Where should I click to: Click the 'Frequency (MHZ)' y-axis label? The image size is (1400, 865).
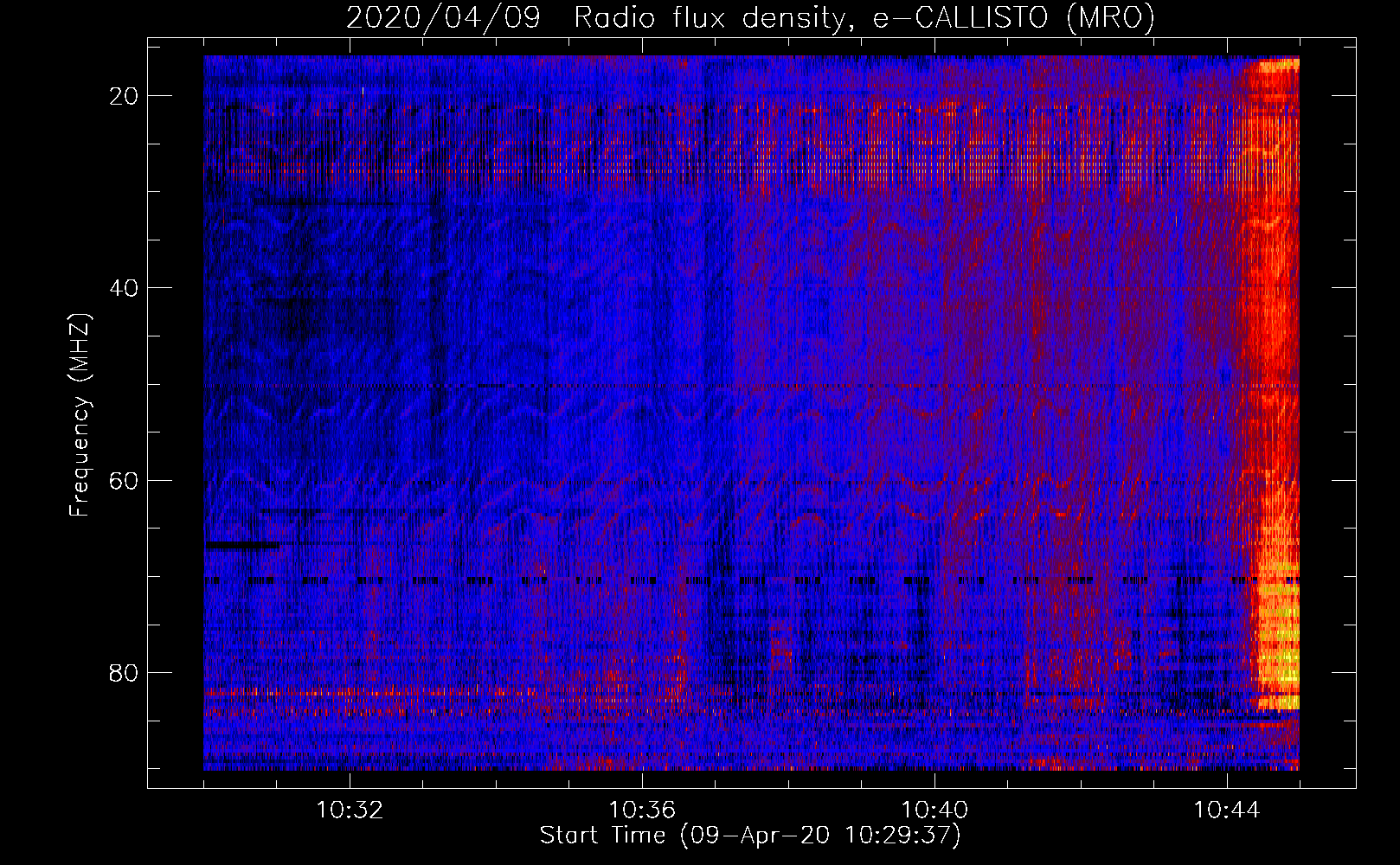pyautogui.click(x=80, y=415)
